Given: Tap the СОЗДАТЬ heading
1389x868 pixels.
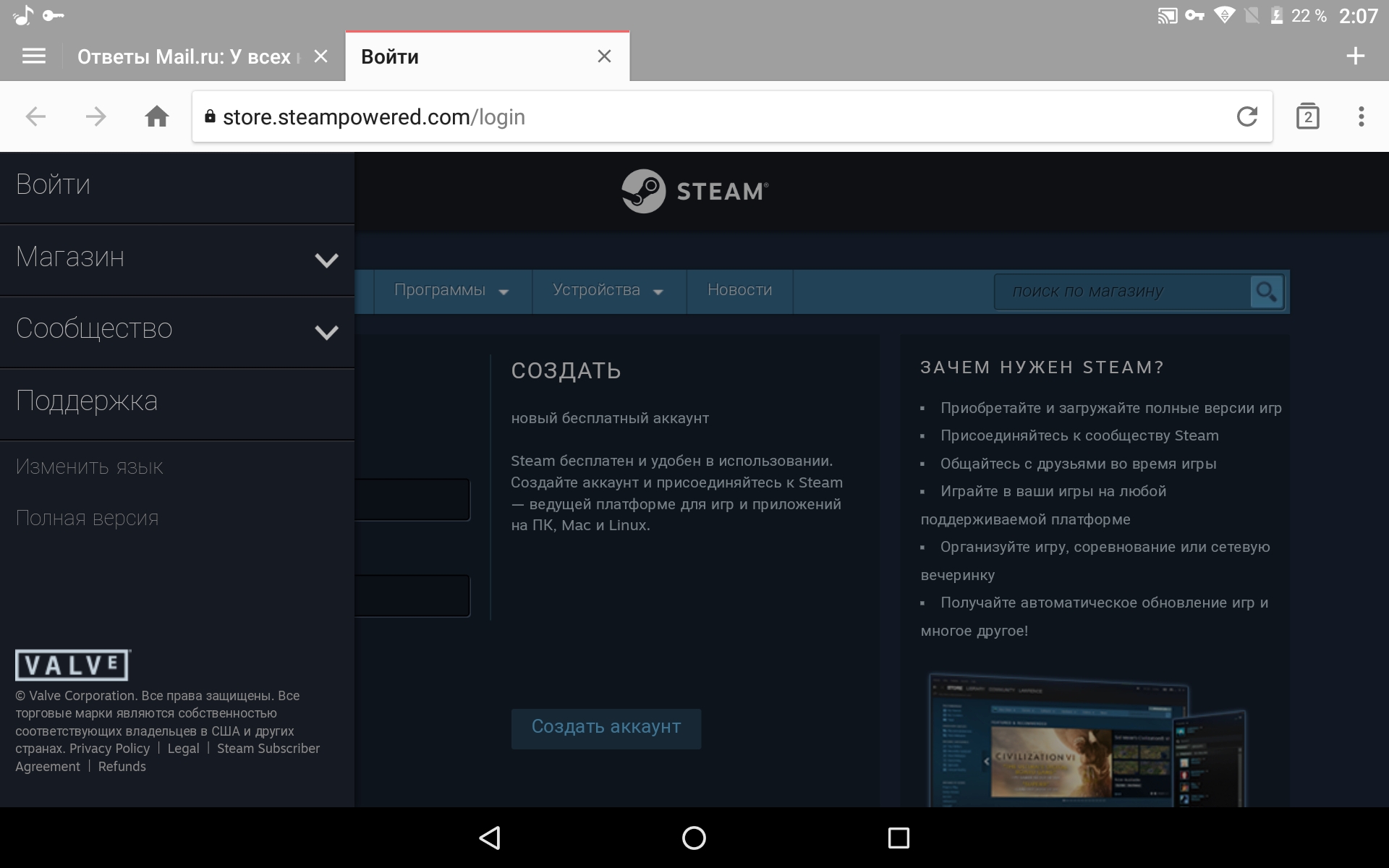Looking at the screenshot, I should coord(566,371).
